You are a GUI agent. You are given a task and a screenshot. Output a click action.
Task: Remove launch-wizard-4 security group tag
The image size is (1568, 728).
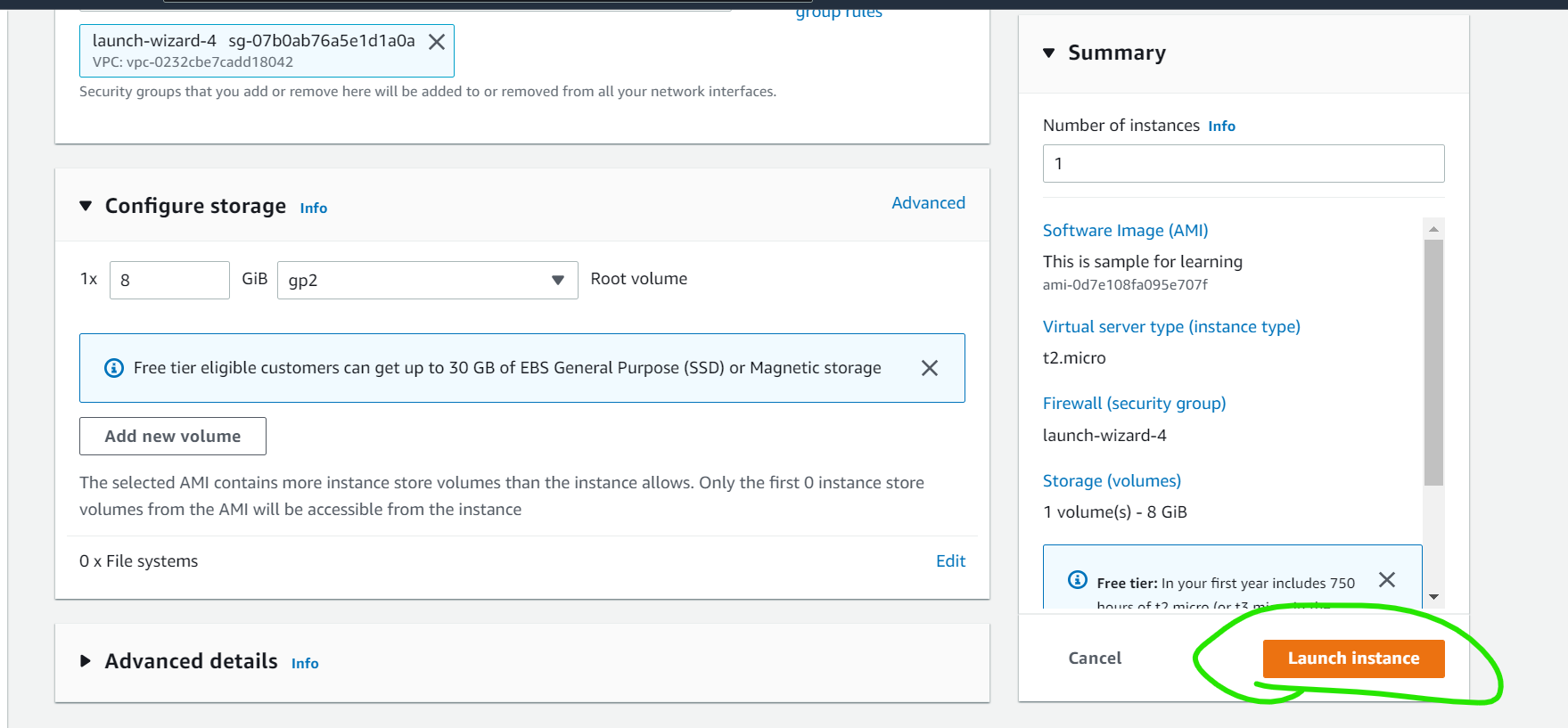(x=437, y=42)
